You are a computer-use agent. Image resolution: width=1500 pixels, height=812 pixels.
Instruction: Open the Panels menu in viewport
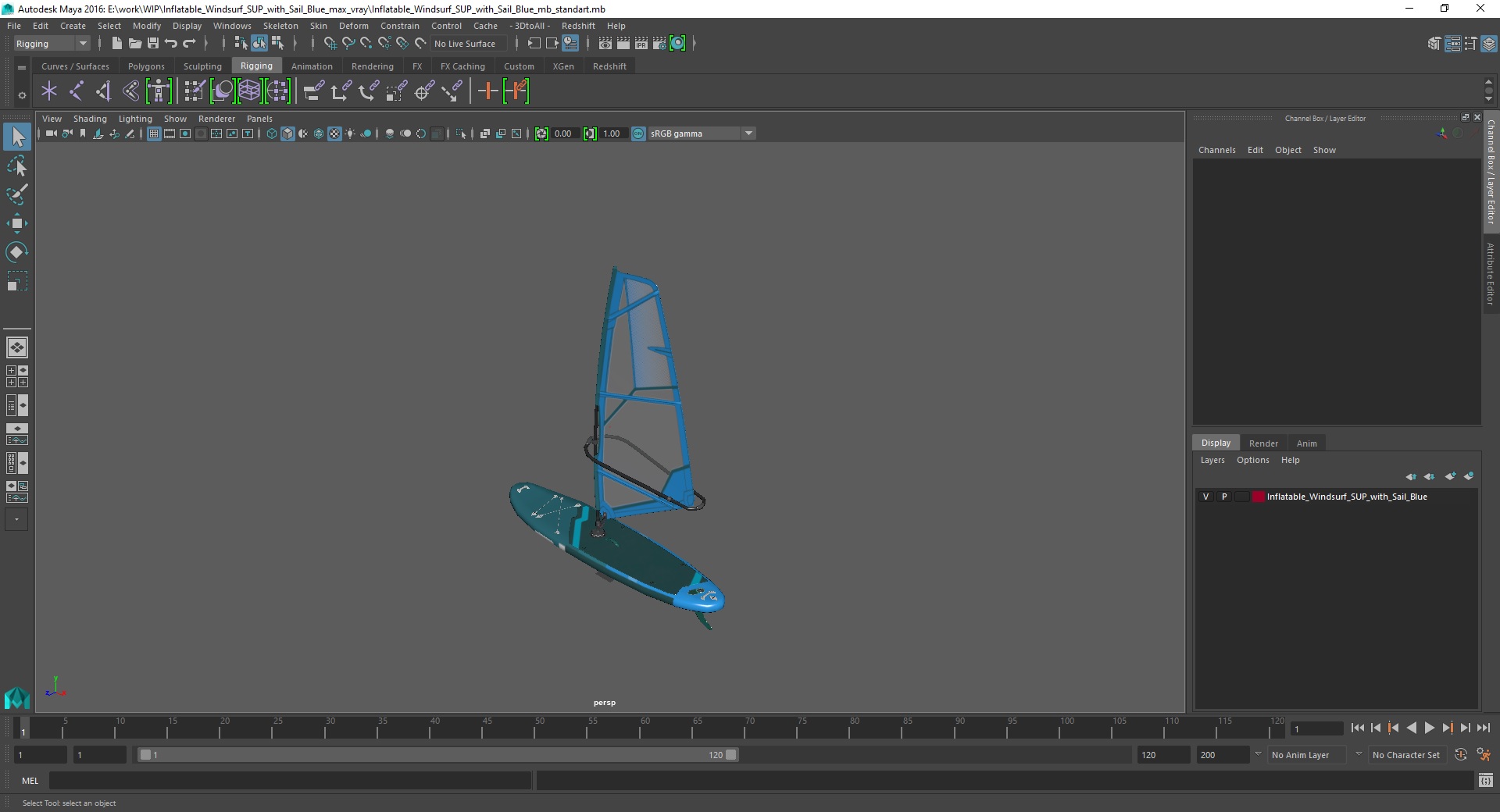259,119
